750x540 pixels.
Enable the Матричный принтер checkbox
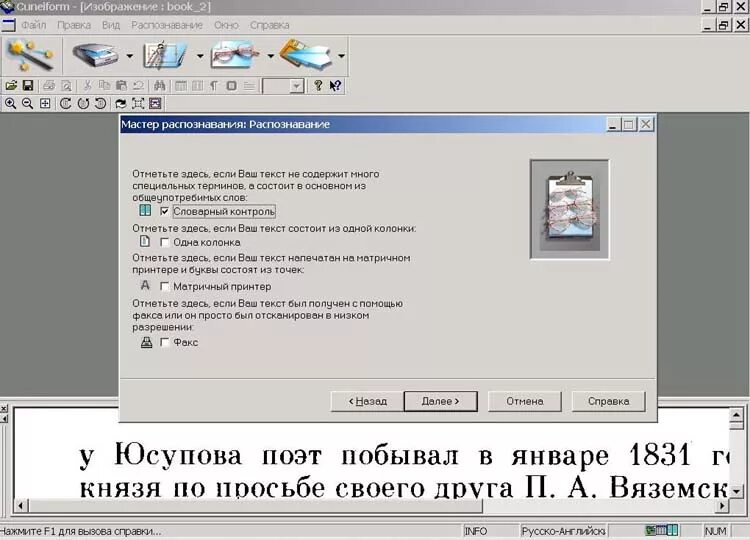[x=165, y=287]
